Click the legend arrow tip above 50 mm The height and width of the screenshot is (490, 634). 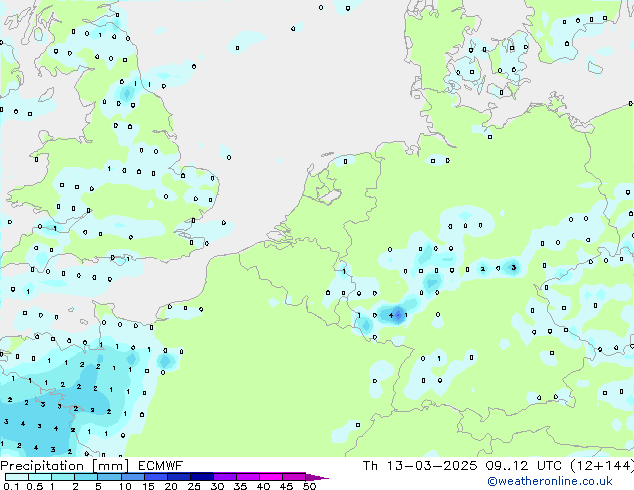(317, 478)
